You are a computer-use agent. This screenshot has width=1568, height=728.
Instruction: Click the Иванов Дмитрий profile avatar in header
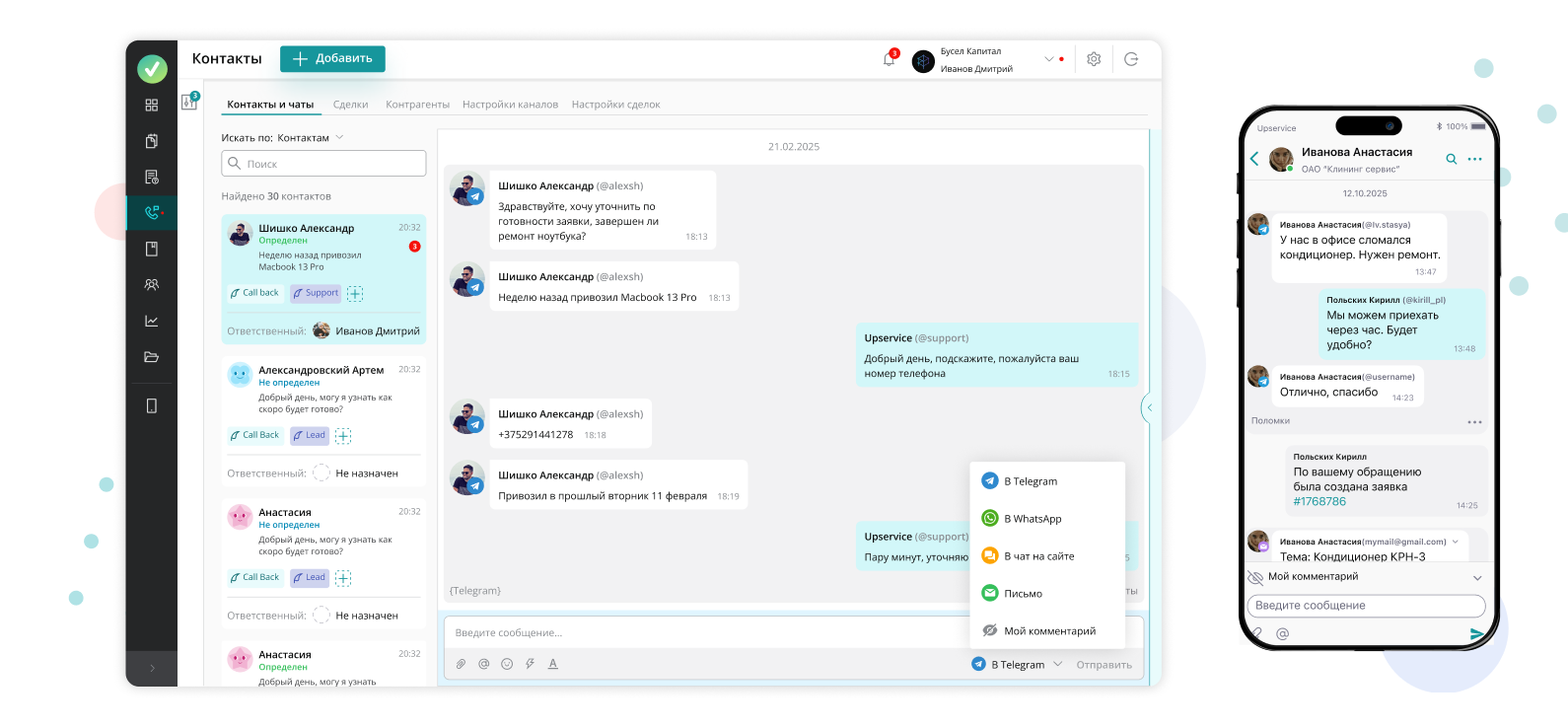(x=923, y=61)
